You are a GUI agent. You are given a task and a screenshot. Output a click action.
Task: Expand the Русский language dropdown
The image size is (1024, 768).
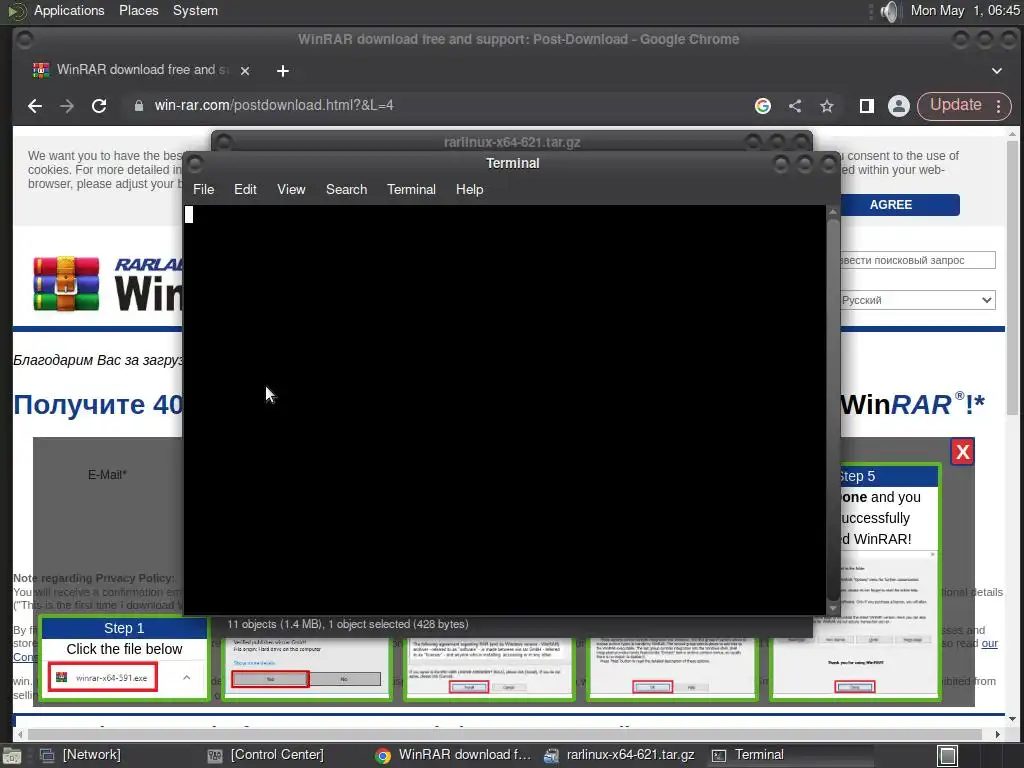(917, 300)
